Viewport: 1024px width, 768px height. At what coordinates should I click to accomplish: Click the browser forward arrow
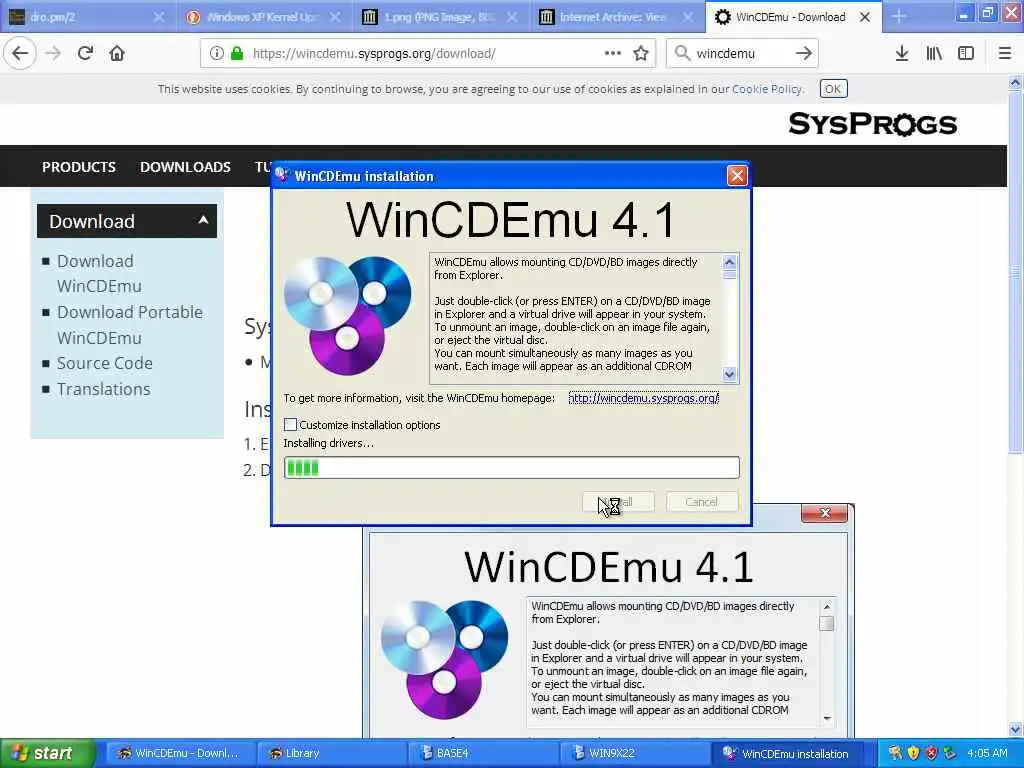tap(54, 54)
